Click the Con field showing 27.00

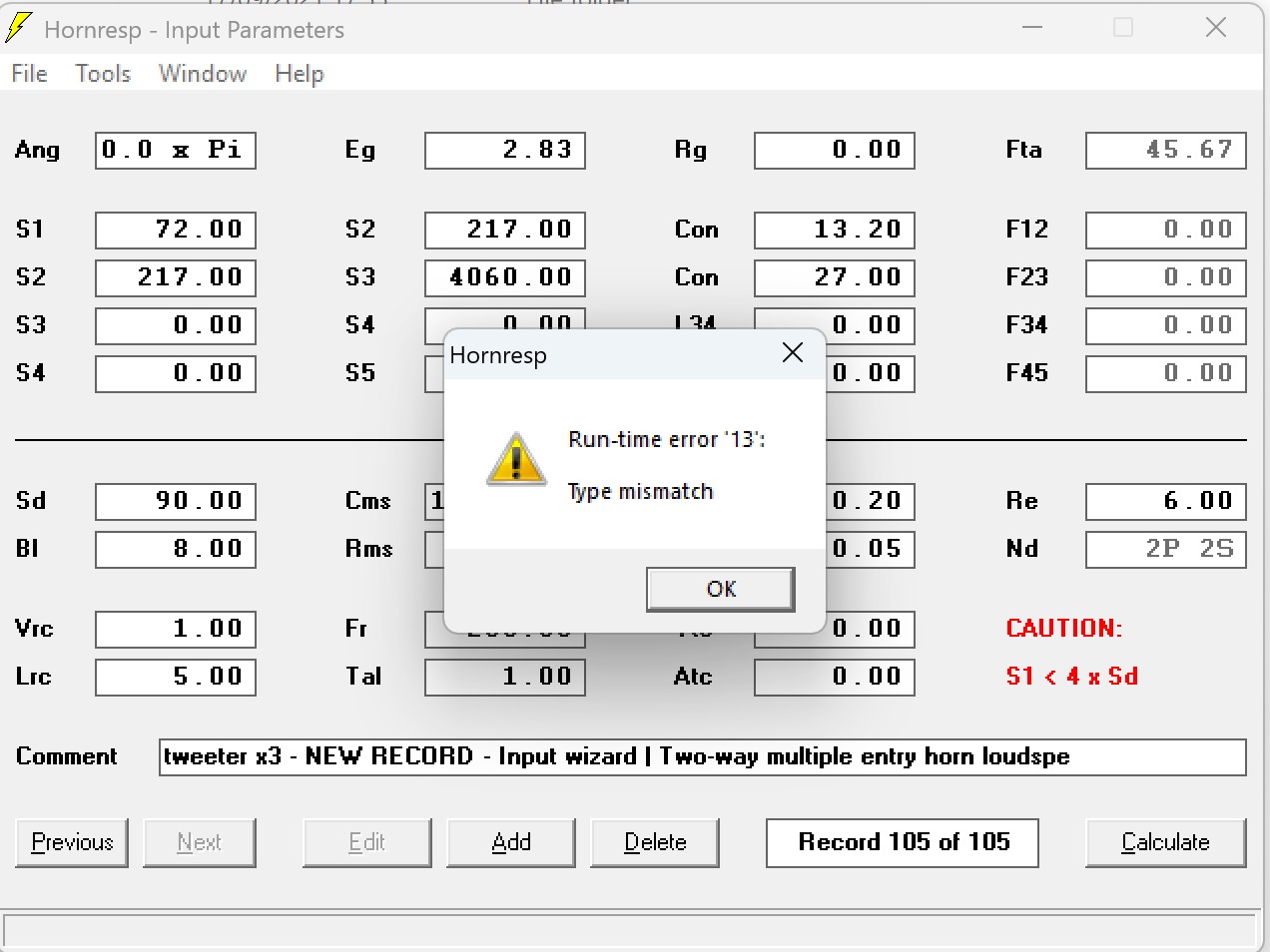(835, 277)
